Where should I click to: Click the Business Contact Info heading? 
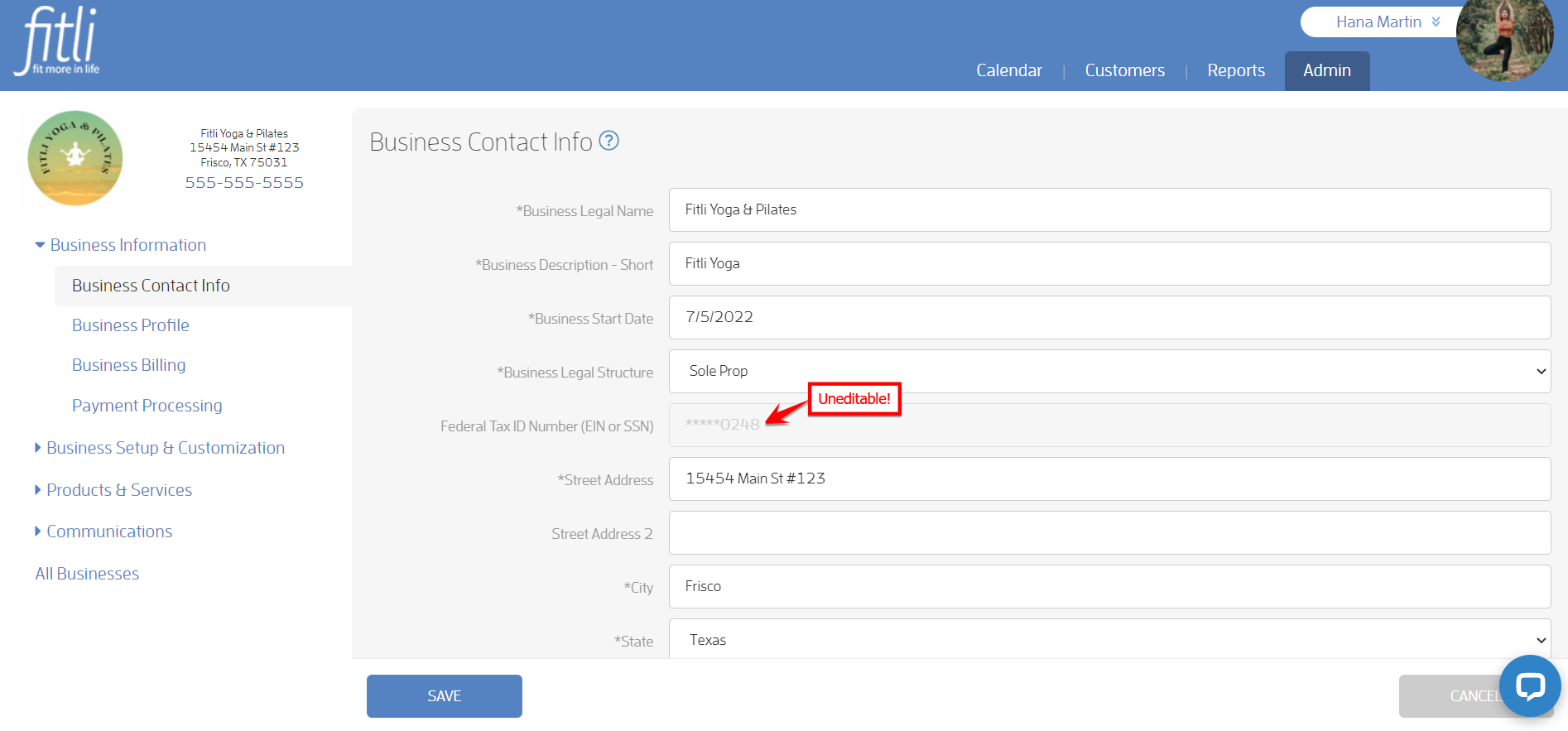click(x=481, y=142)
